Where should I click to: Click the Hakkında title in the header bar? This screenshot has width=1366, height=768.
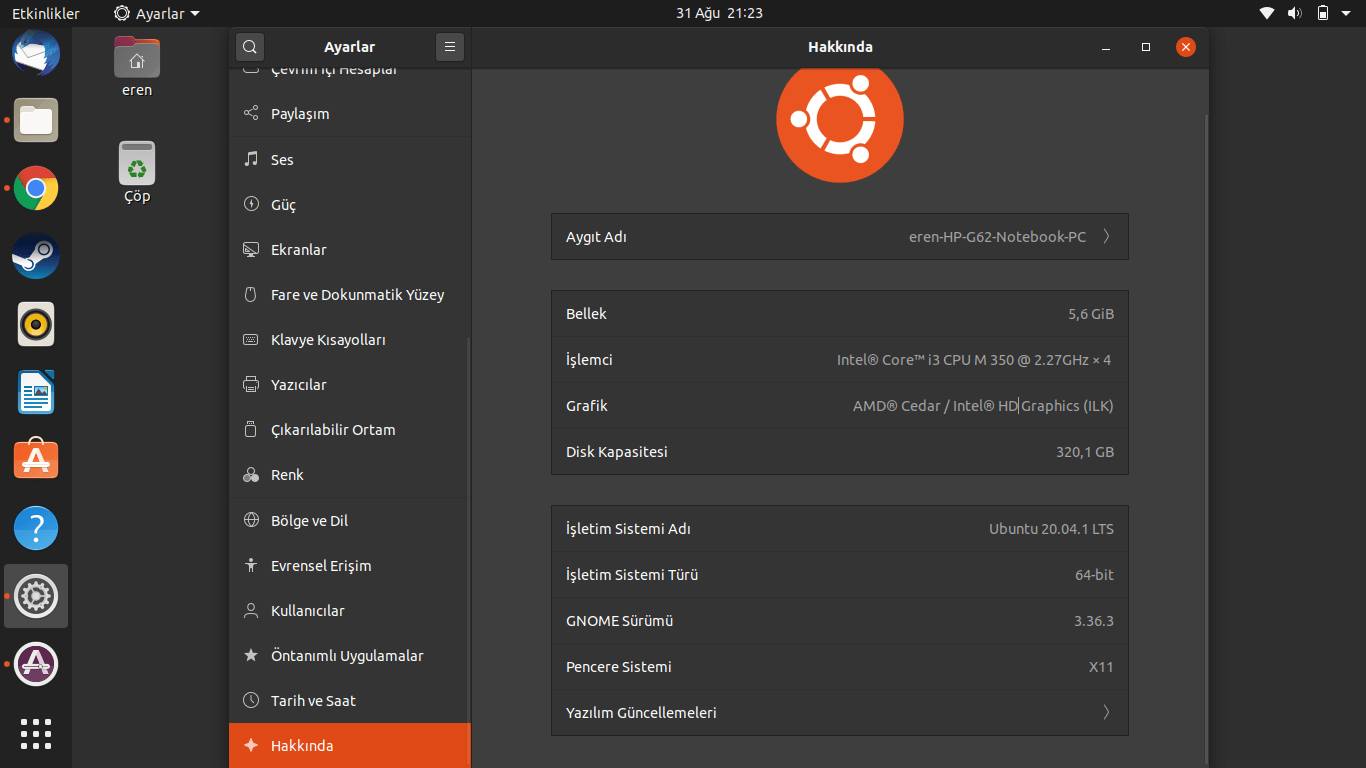pos(840,47)
